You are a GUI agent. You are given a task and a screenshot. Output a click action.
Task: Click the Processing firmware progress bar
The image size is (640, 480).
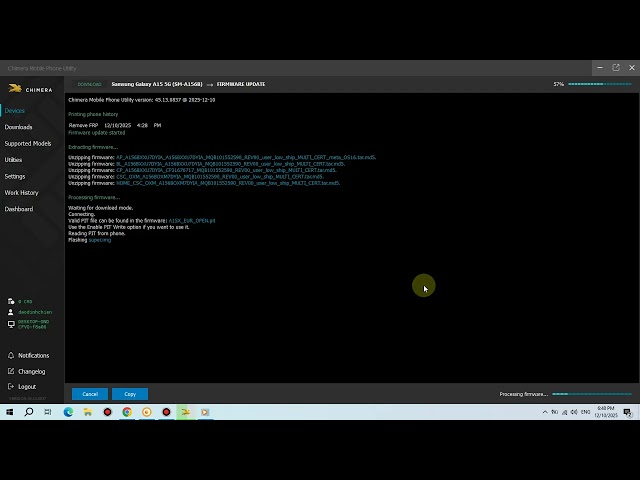pos(592,394)
